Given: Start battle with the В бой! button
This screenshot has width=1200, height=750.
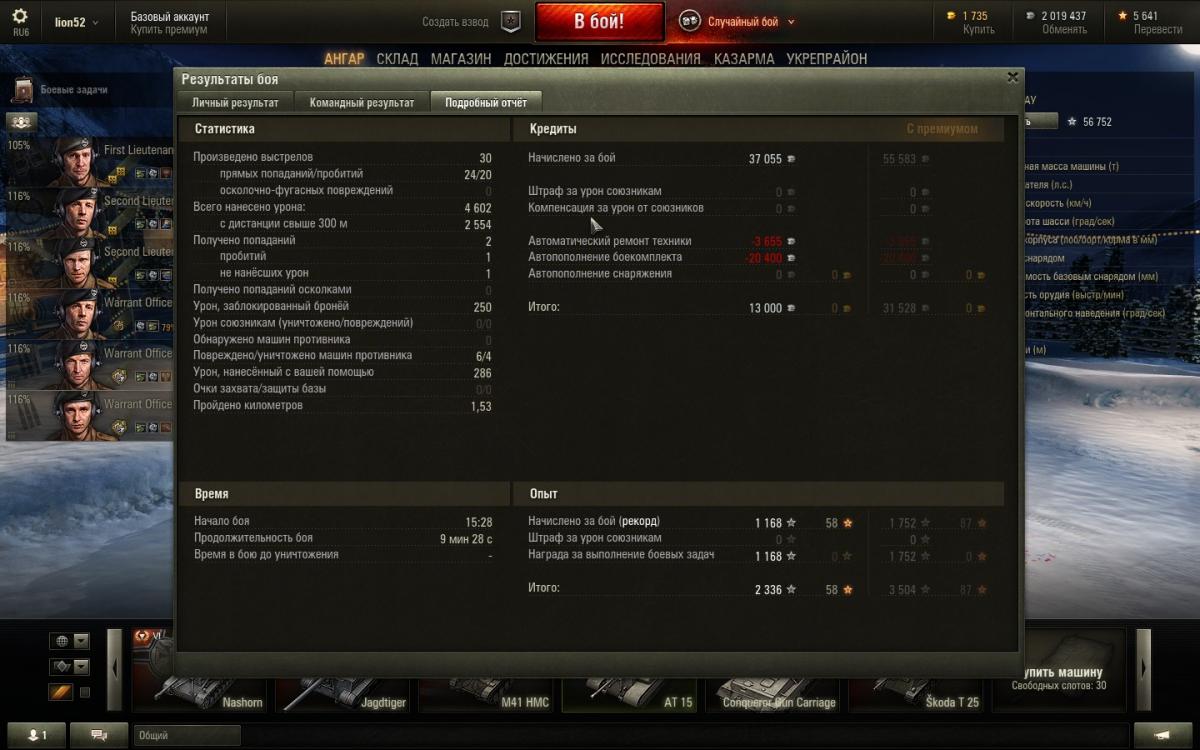Looking at the screenshot, I should pos(600,22).
